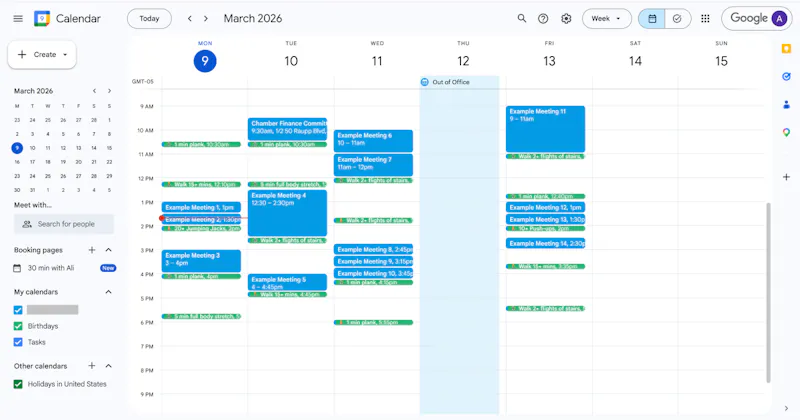Toggle the Birthdays calendar checkbox
Image resolution: width=800 pixels, height=420 pixels.
click(18, 326)
